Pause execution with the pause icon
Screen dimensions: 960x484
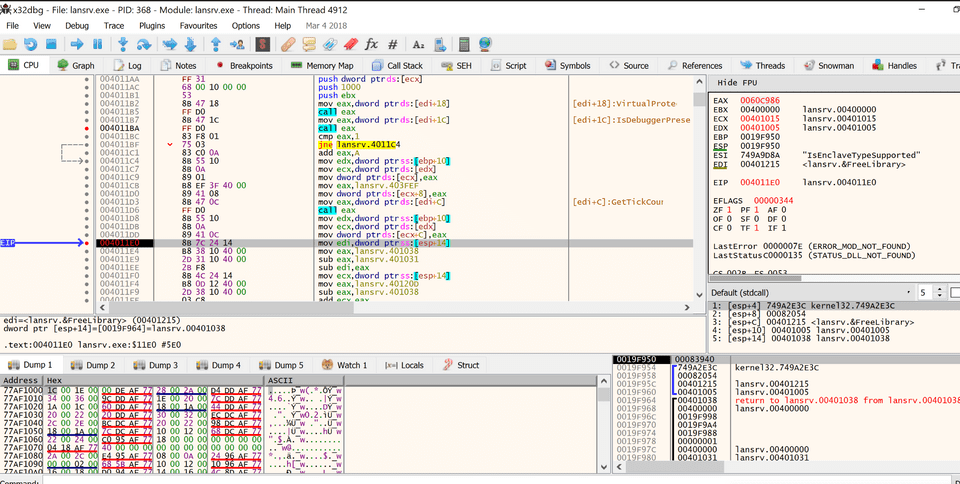click(x=97, y=44)
